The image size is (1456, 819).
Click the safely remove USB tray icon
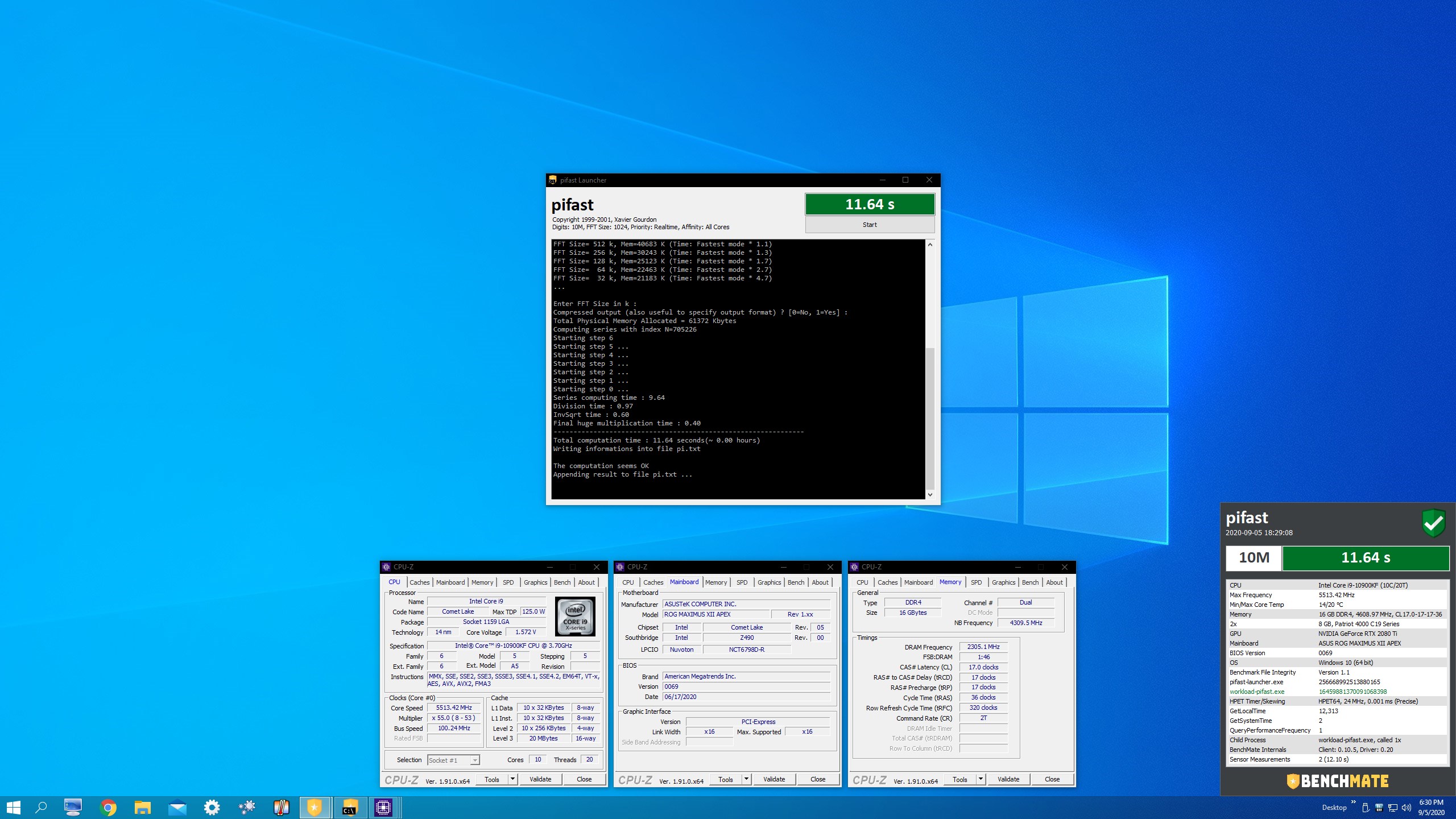point(1366,808)
